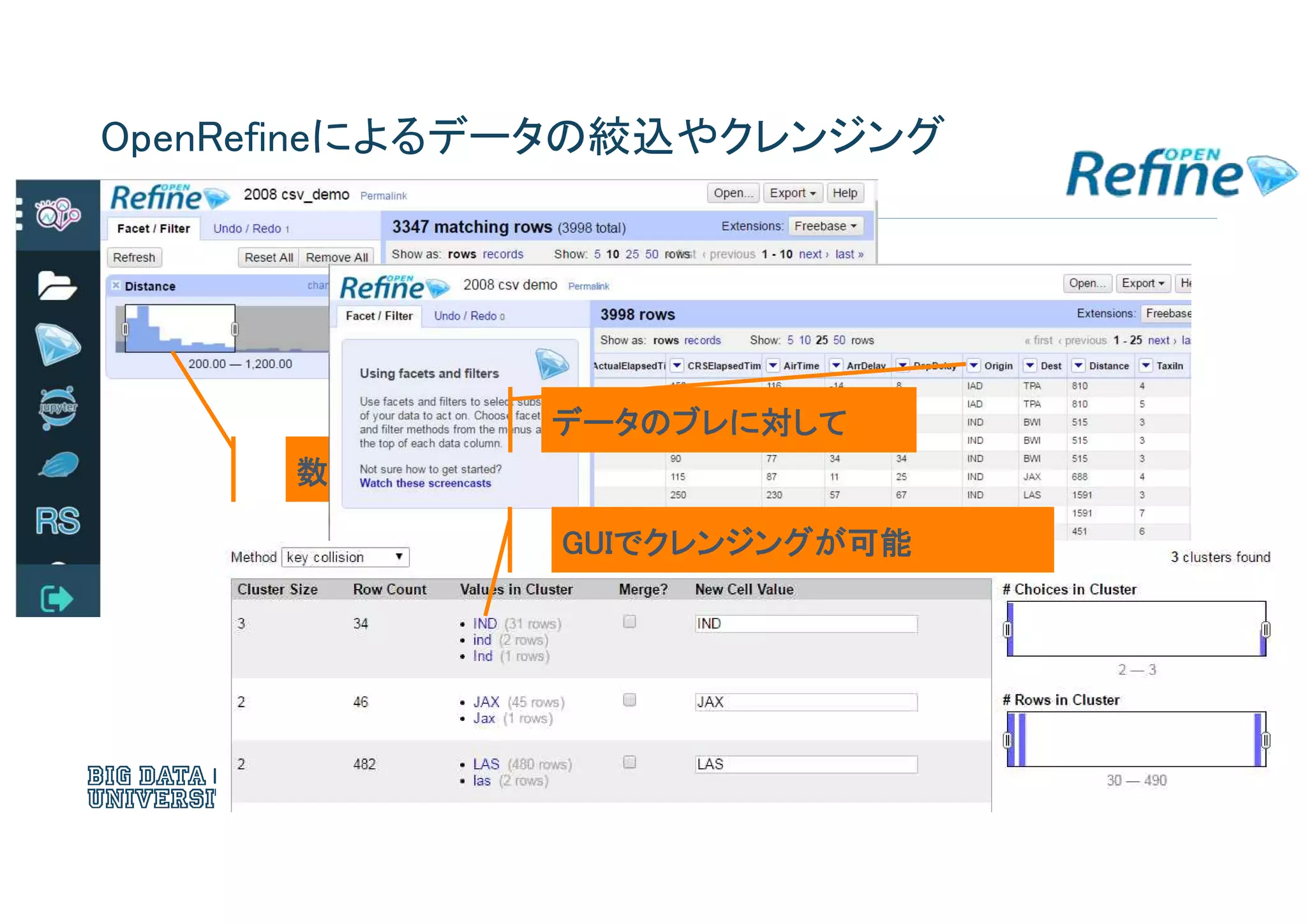Screen dimensions: 1307x924
Task: Click the Open... button in the front window
Action: pyautogui.click(x=1087, y=283)
